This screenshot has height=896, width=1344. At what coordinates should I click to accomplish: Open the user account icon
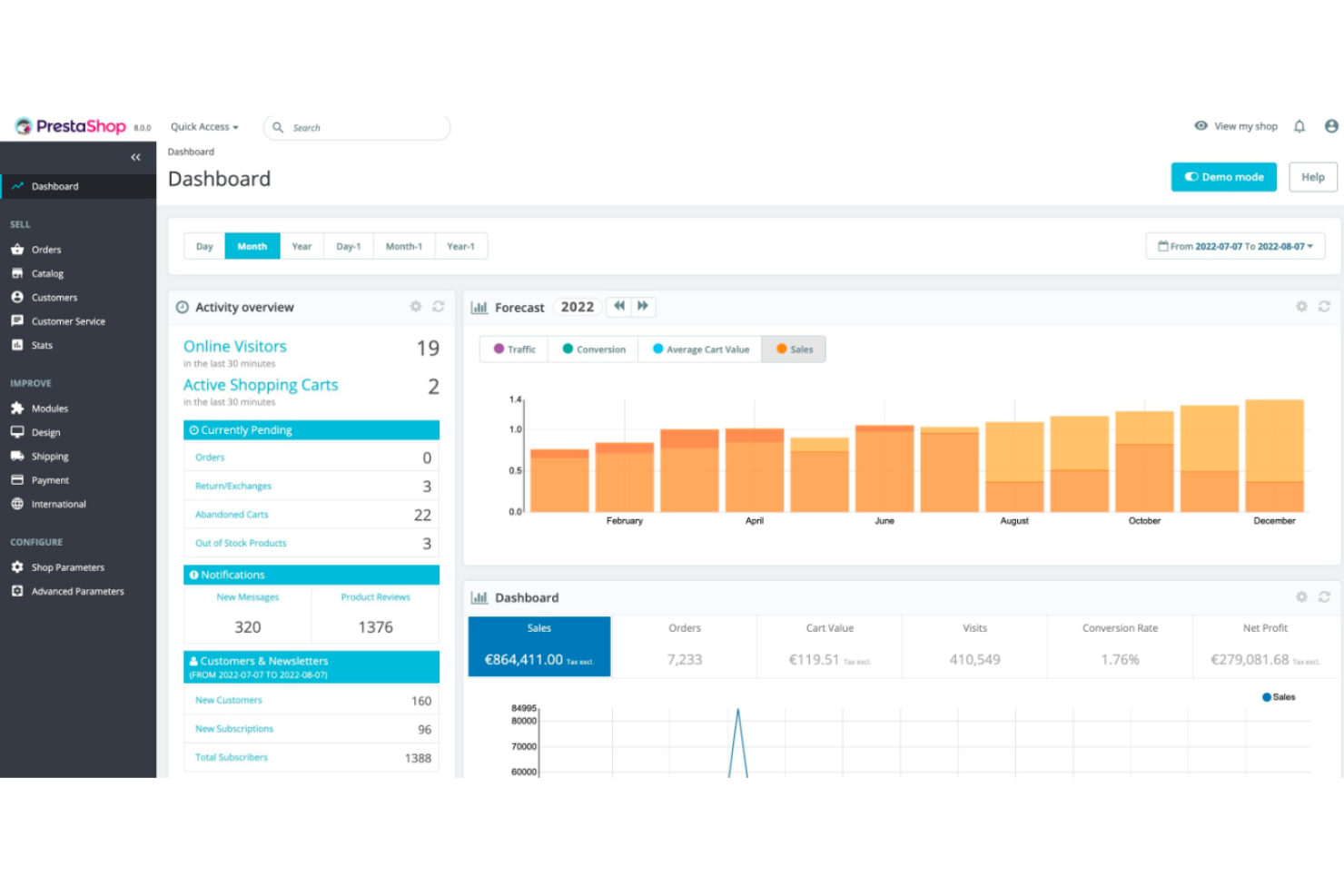point(1331,126)
